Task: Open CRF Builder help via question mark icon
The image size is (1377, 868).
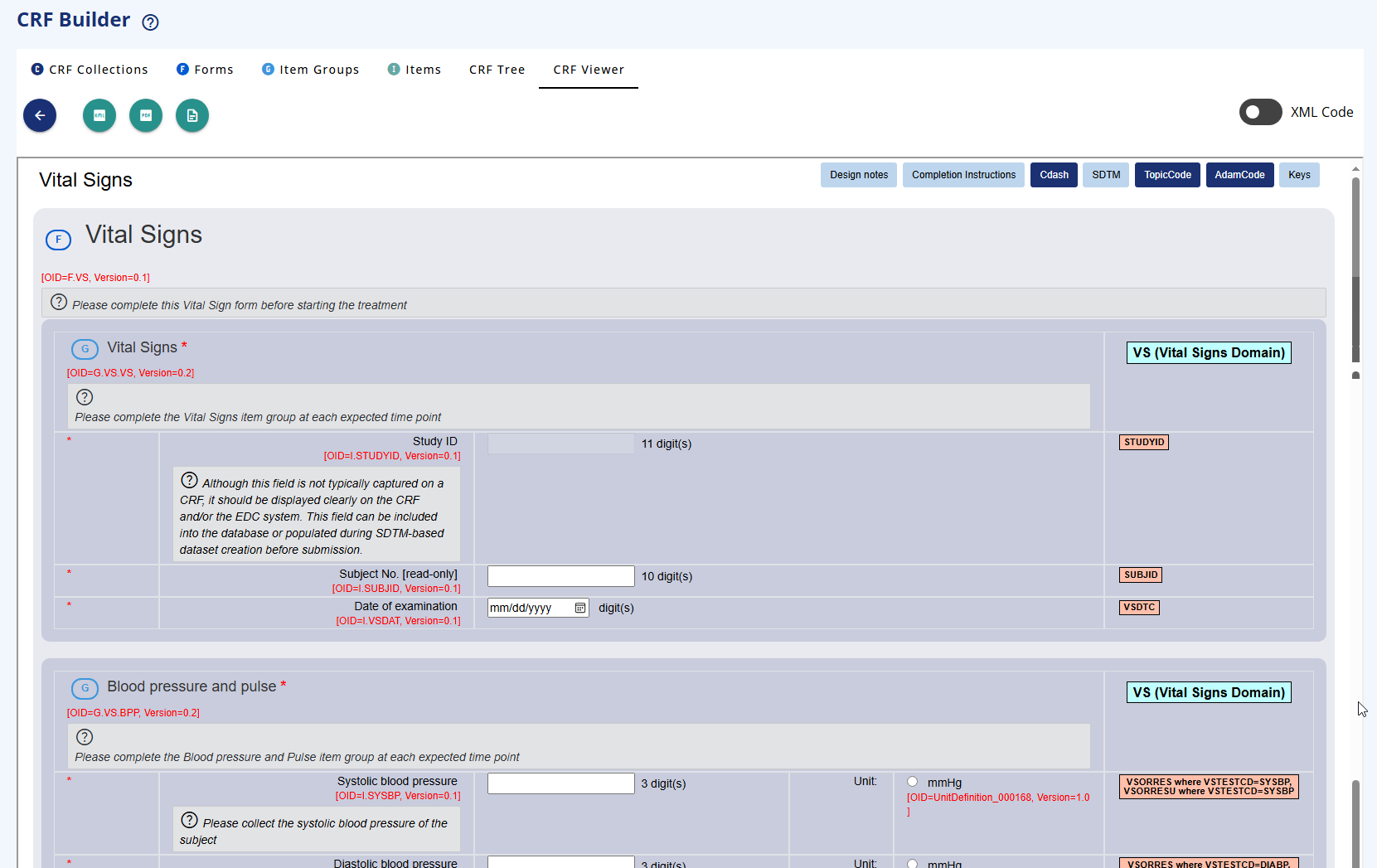Action: pos(149,22)
